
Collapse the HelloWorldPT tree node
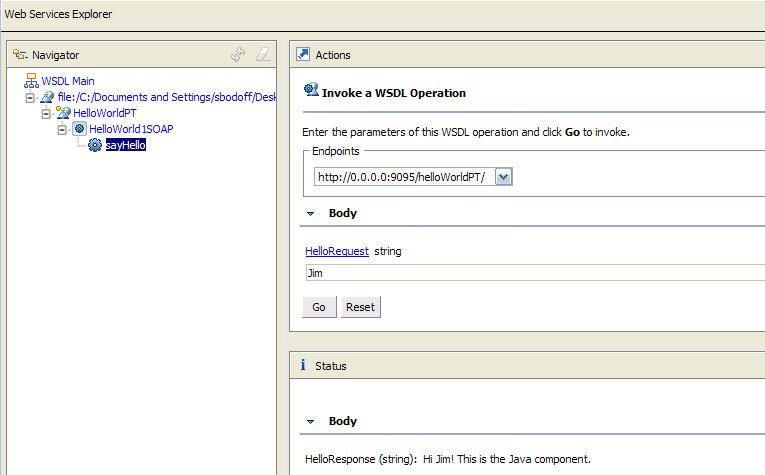pyautogui.click(x=46, y=113)
